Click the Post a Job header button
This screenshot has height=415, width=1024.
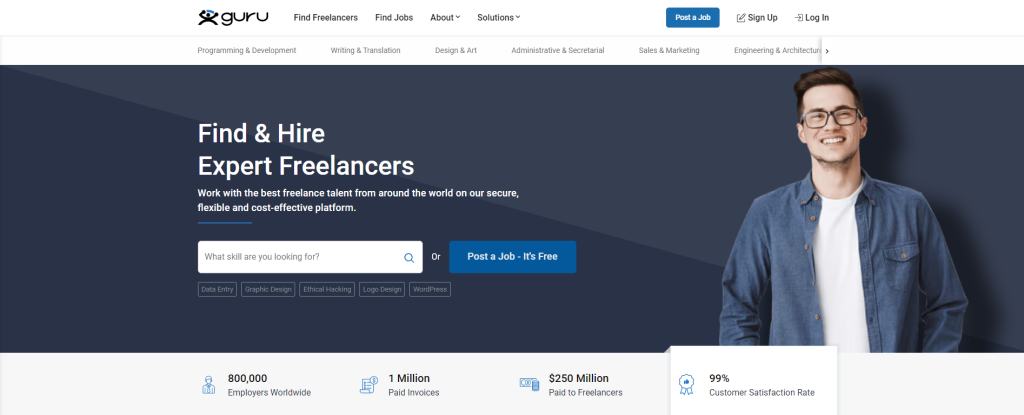click(x=692, y=18)
